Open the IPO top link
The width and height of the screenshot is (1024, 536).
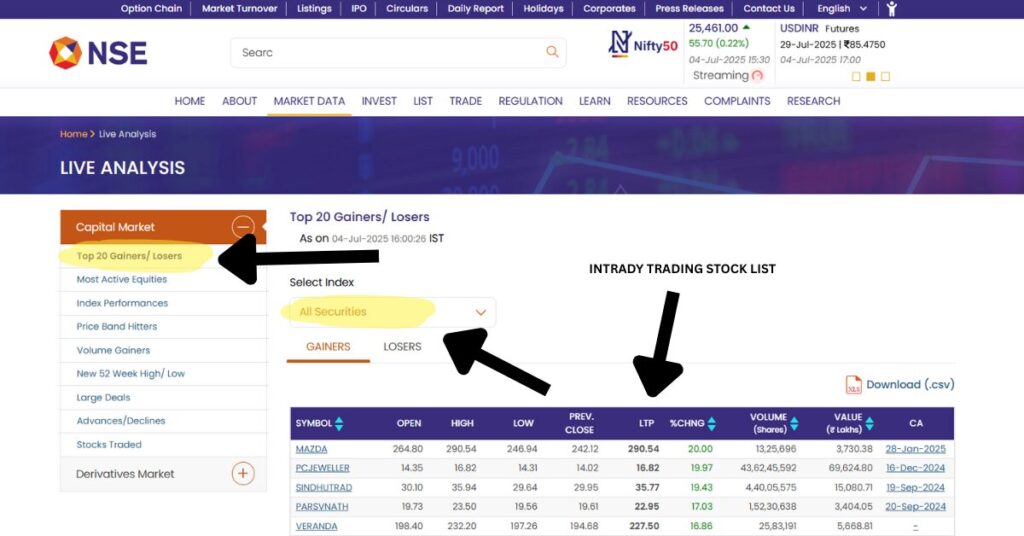(x=359, y=8)
